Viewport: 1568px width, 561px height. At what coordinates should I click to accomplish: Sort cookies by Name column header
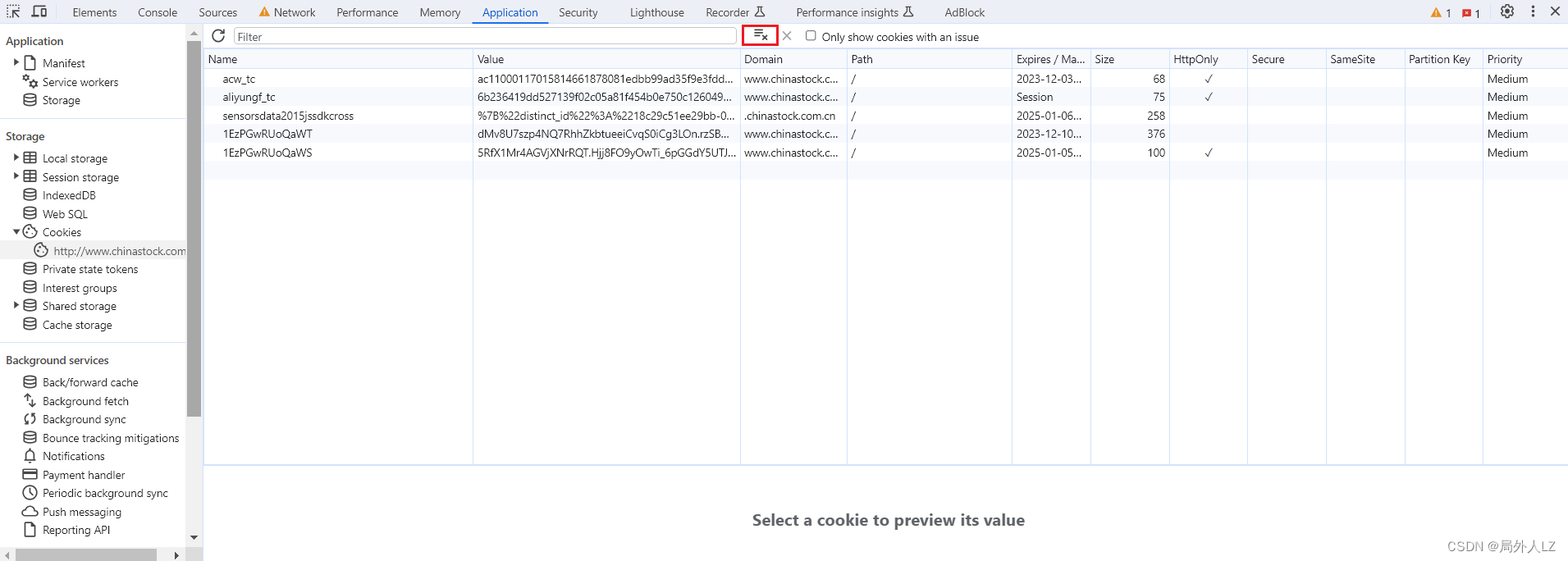[x=338, y=59]
